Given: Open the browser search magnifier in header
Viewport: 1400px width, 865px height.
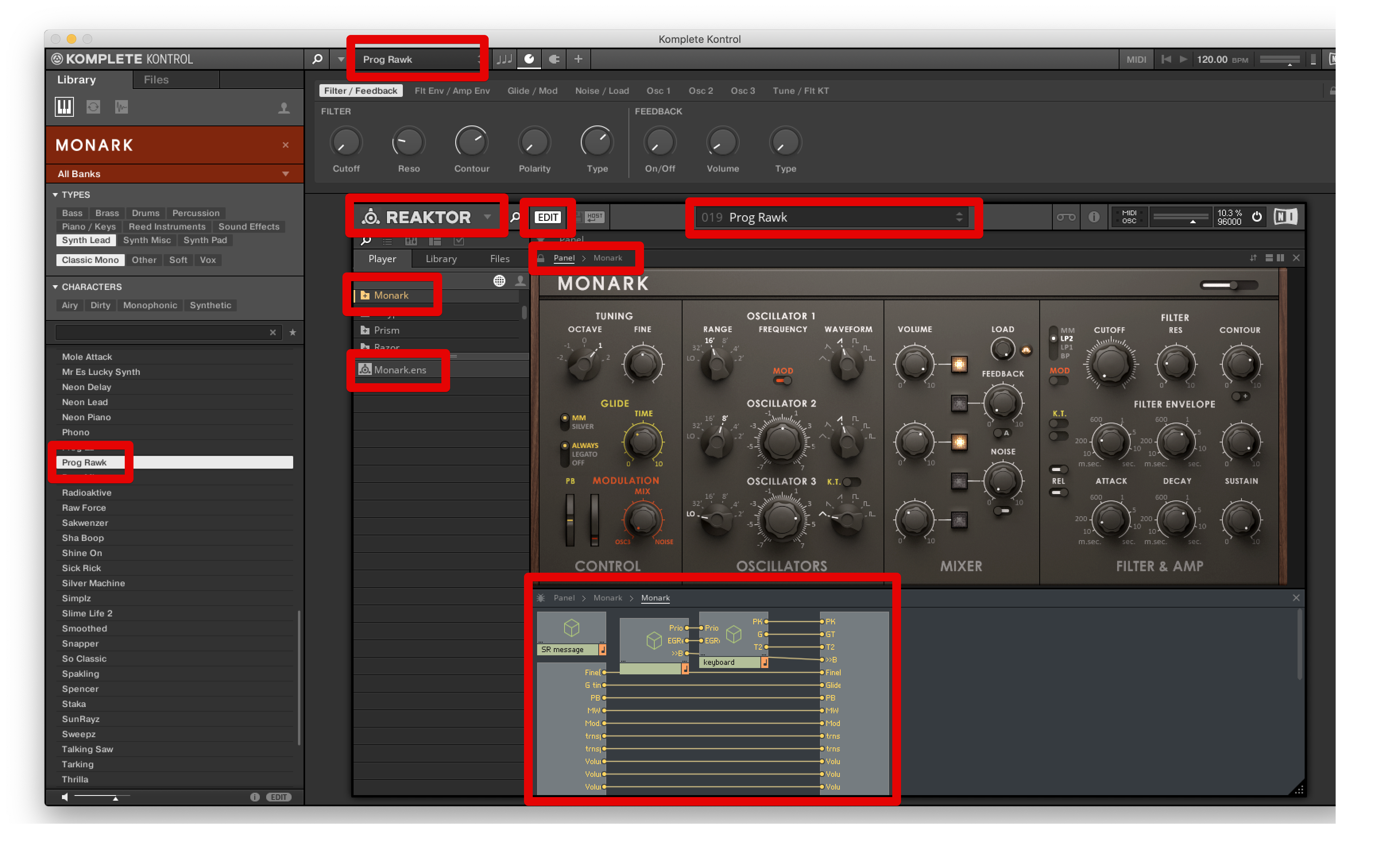Looking at the screenshot, I should [317, 59].
